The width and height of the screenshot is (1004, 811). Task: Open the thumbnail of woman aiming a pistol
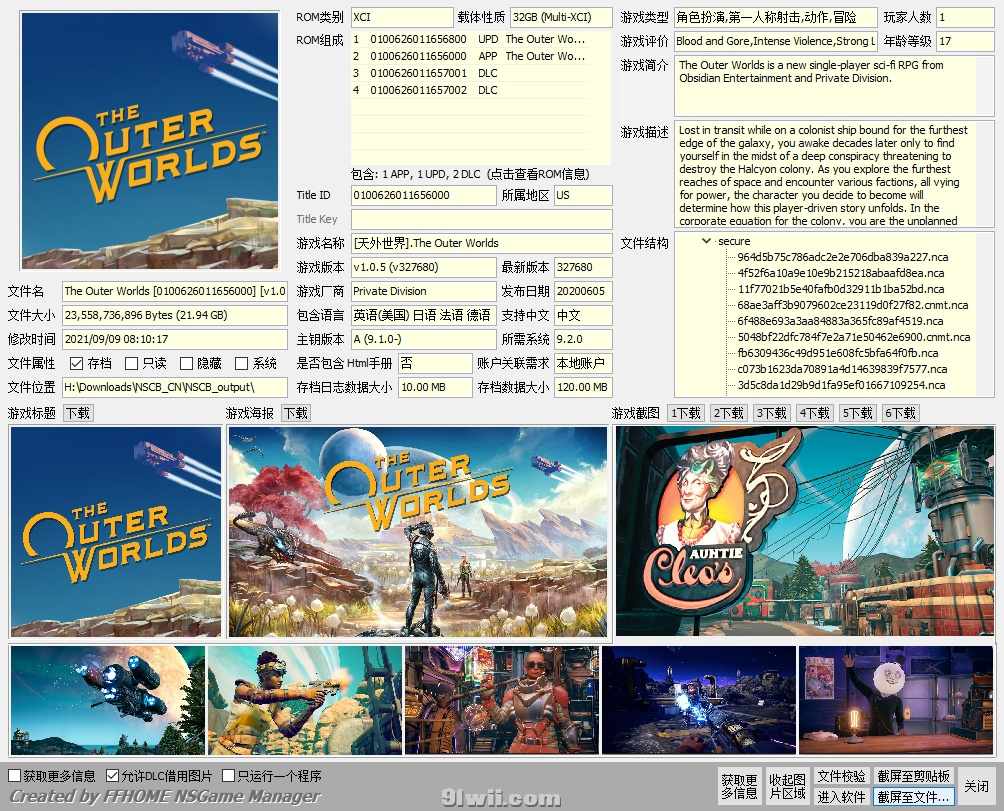click(x=305, y=700)
